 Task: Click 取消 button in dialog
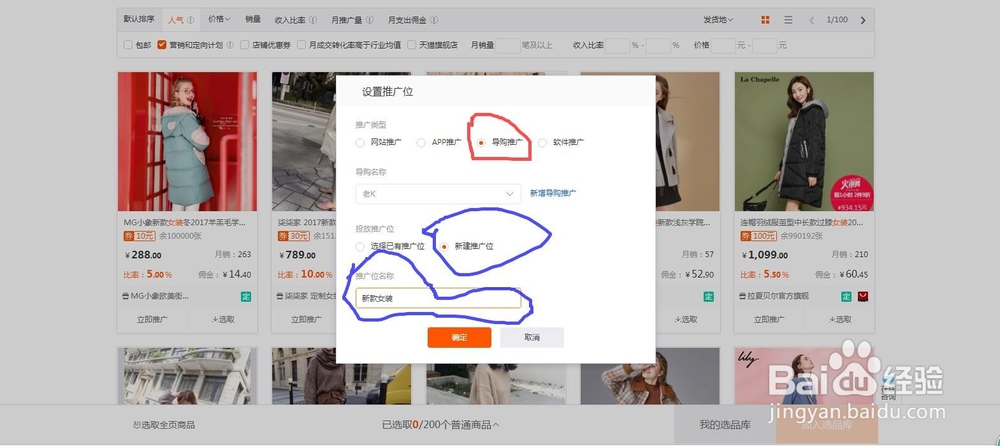[532, 338]
